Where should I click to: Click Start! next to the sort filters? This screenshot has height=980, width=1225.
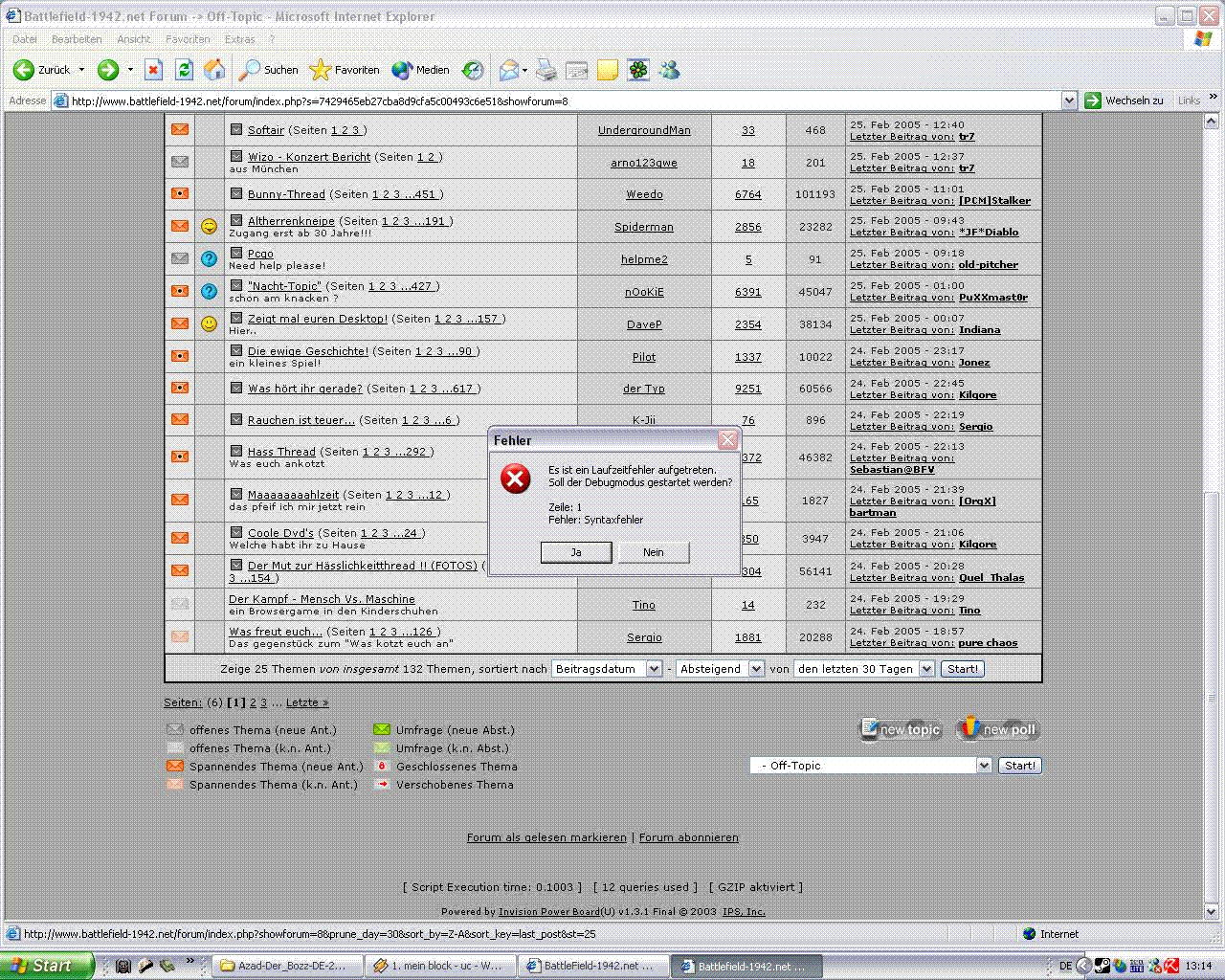click(x=963, y=669)
